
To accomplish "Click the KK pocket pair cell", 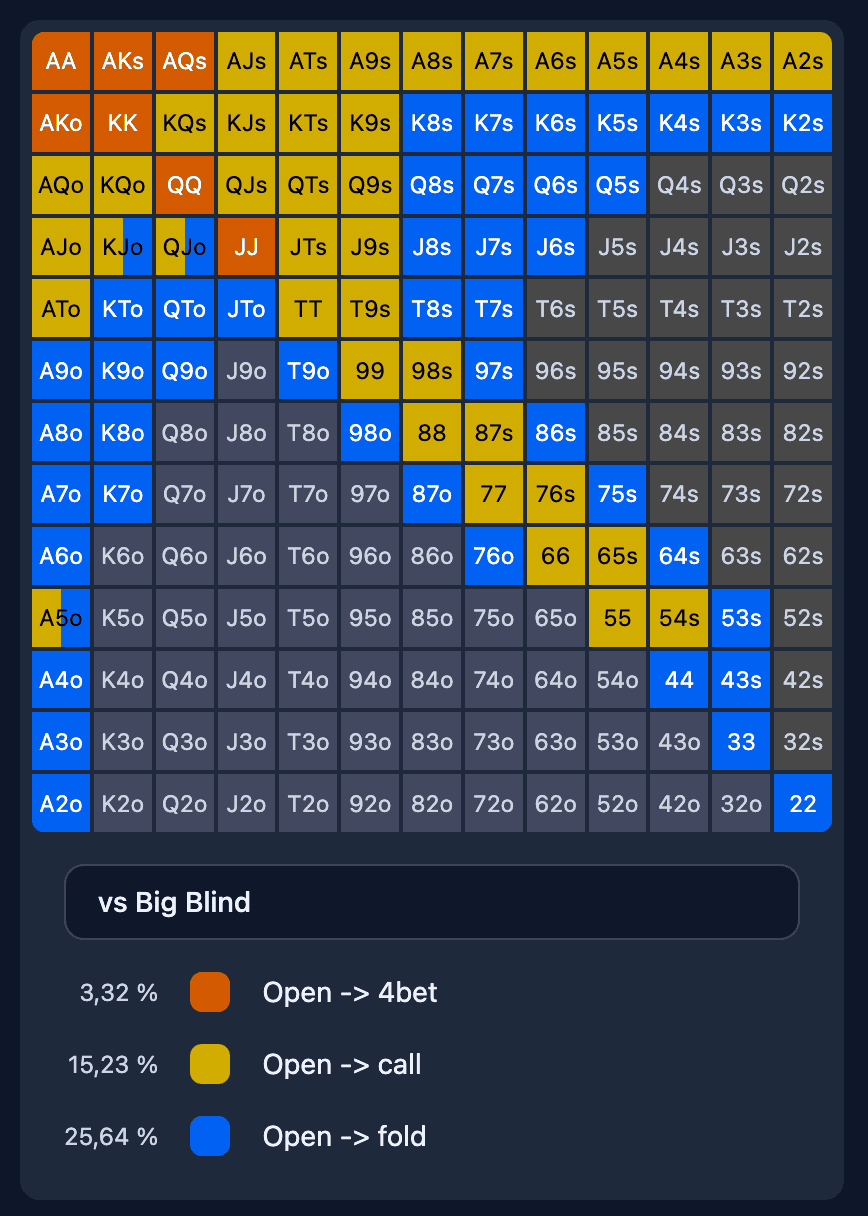I will [x=122, y=123].
